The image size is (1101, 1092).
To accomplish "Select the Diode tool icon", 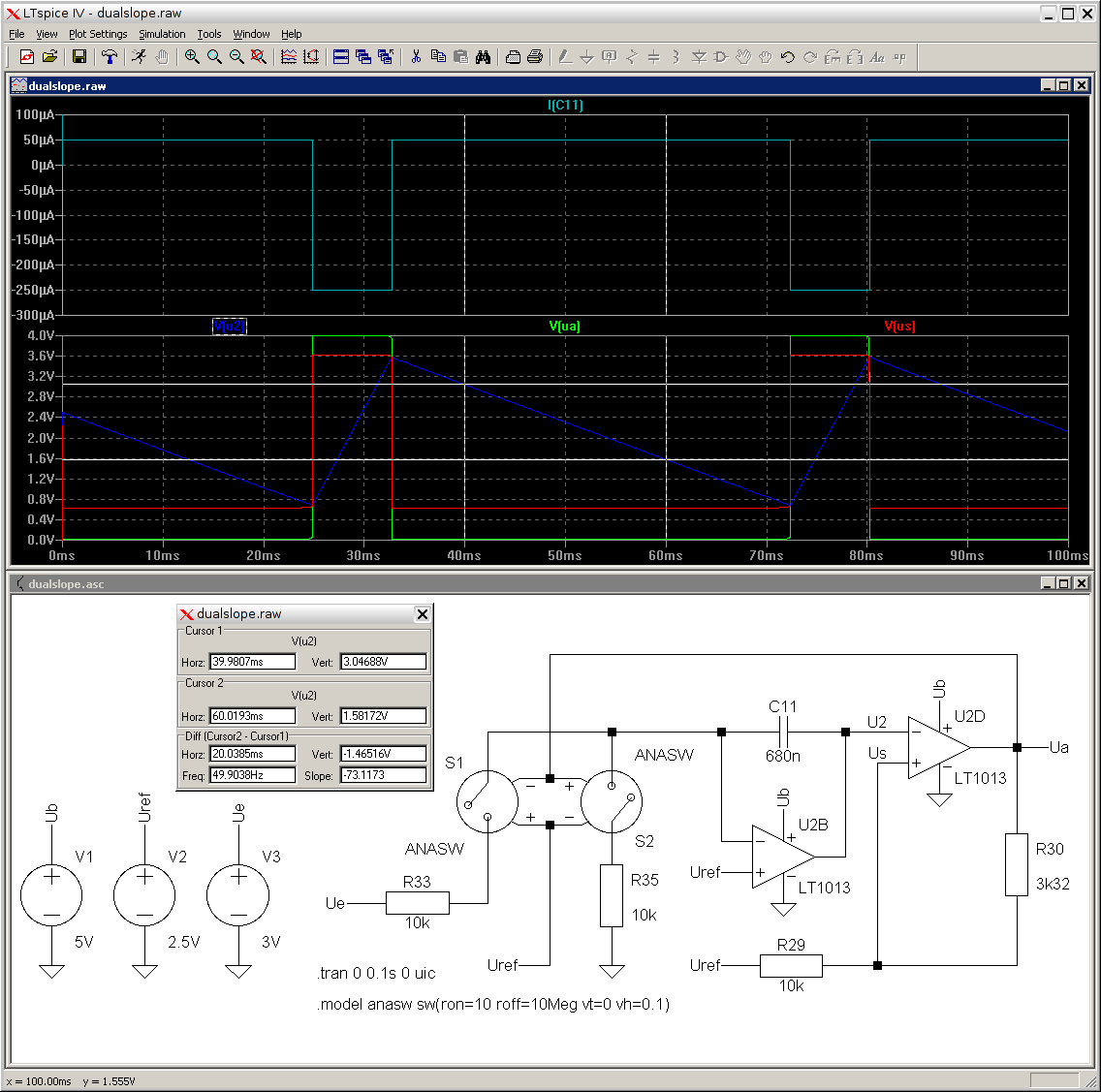I will (699, 57).
